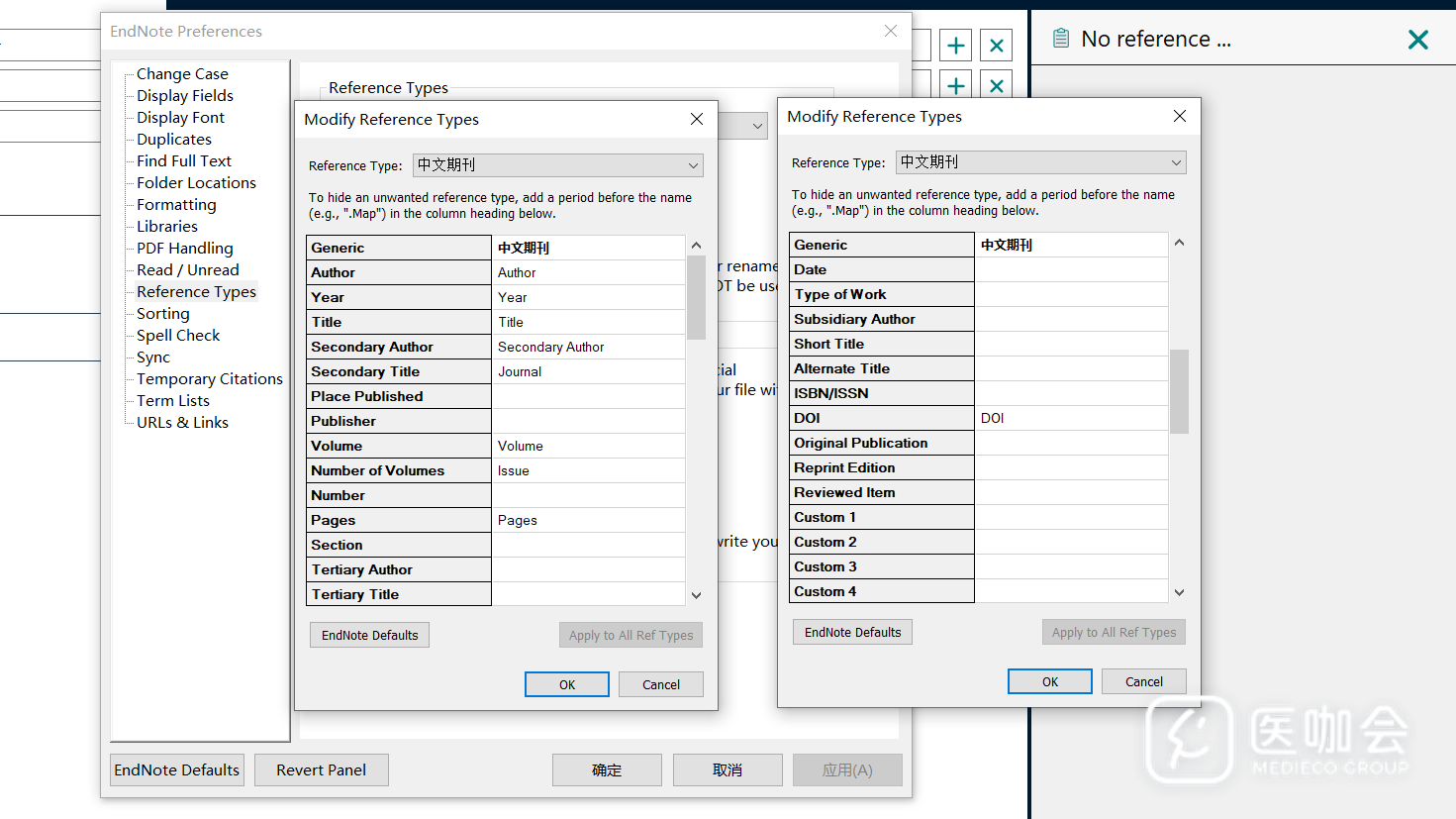This screenshot has width=1456, height=819.
Task: Go to URLs & Links preferences
Action: (x=182, y=422)
